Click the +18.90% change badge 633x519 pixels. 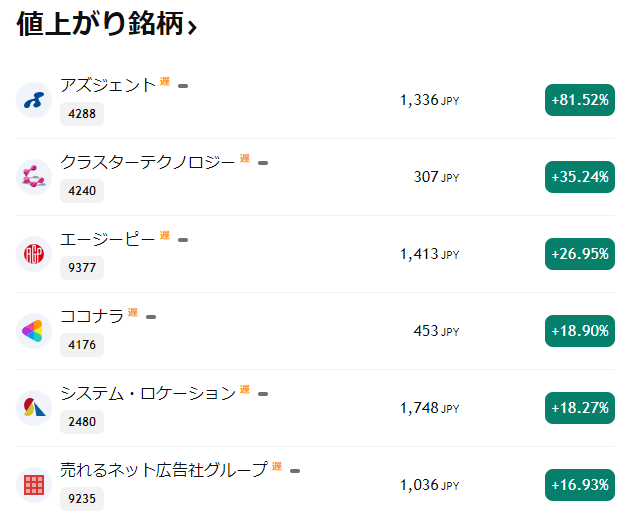[579, 331]
